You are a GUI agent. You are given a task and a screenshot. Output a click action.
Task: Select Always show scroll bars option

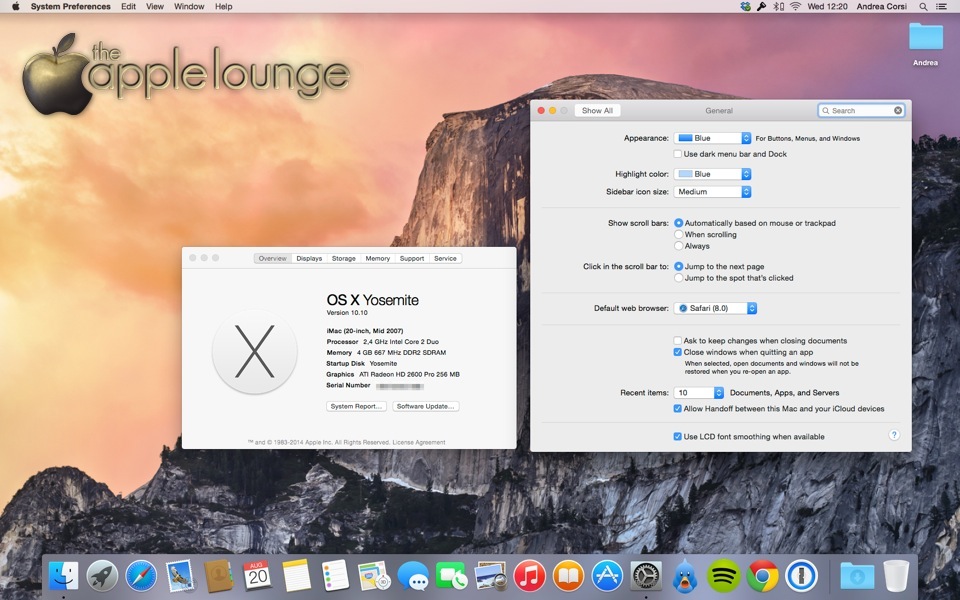(x=678, y=246)
